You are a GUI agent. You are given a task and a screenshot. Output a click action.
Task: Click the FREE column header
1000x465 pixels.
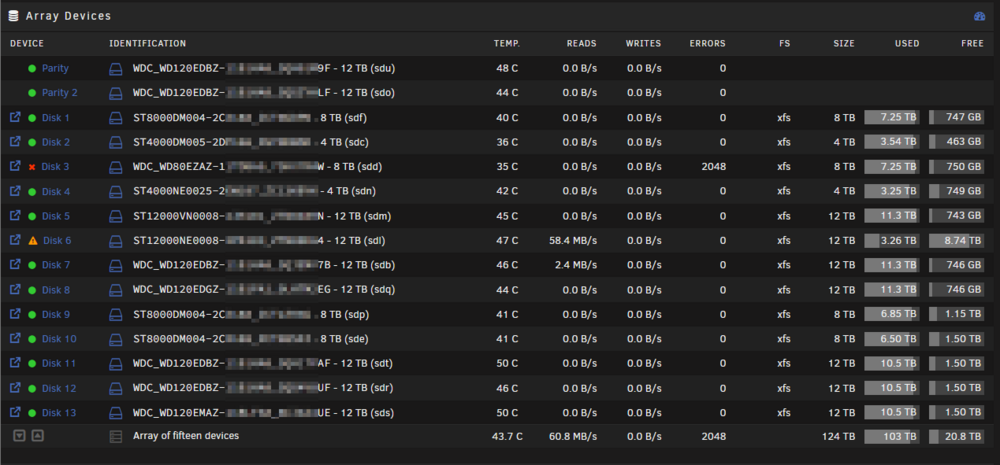[973, 43]
